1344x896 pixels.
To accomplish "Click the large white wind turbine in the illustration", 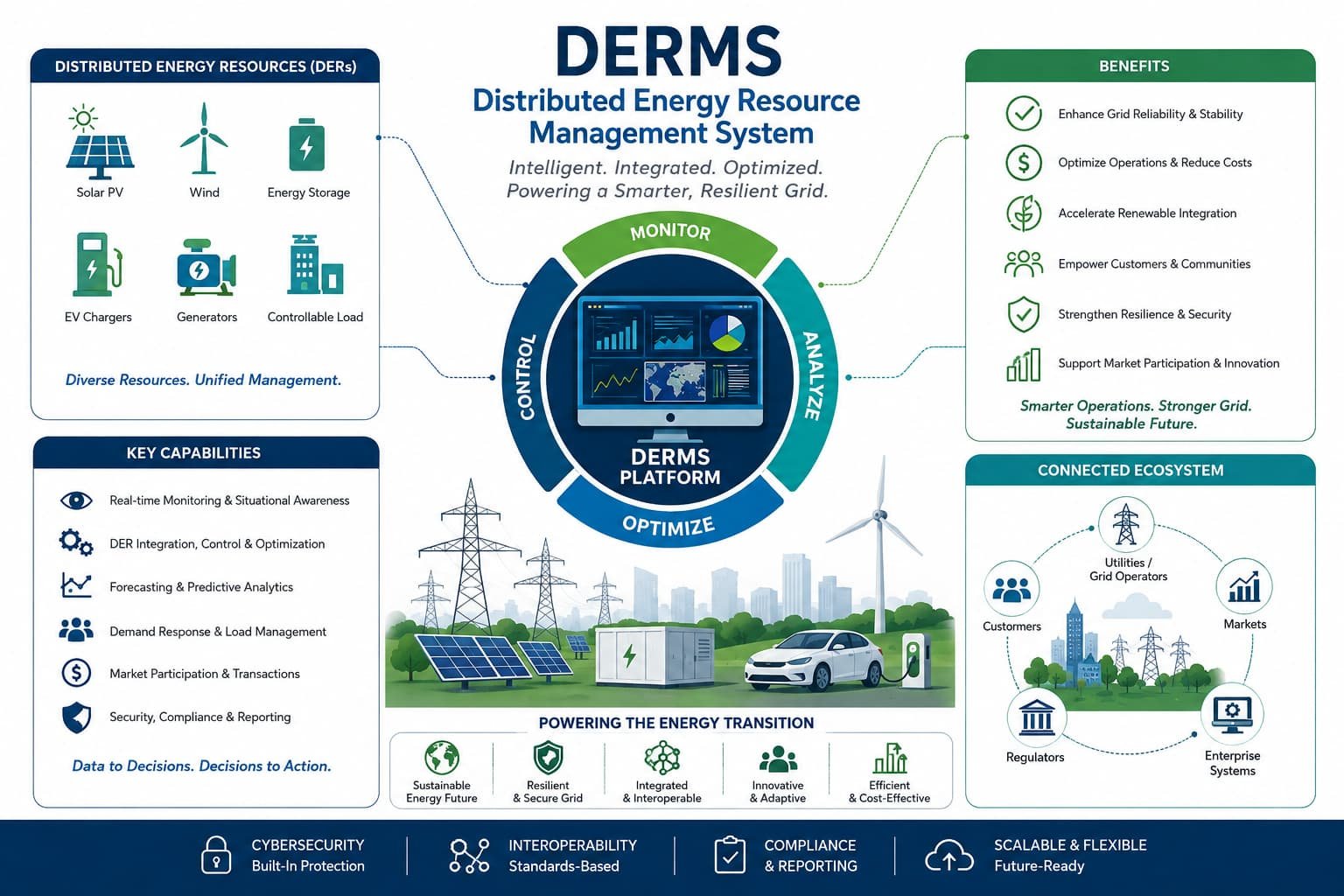I will (879, 542).
